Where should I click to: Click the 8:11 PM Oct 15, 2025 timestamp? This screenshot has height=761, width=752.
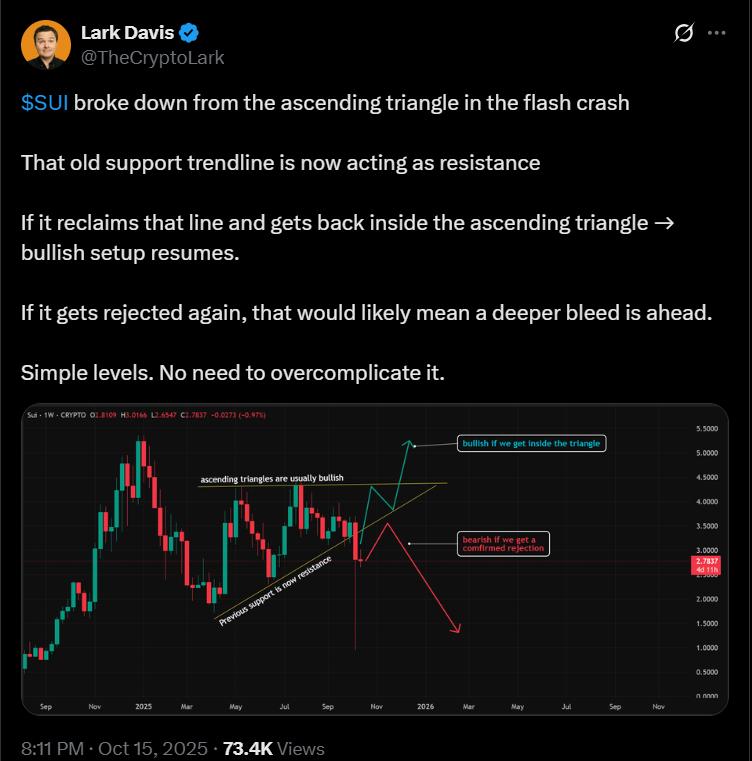click(x=115, y=748)
